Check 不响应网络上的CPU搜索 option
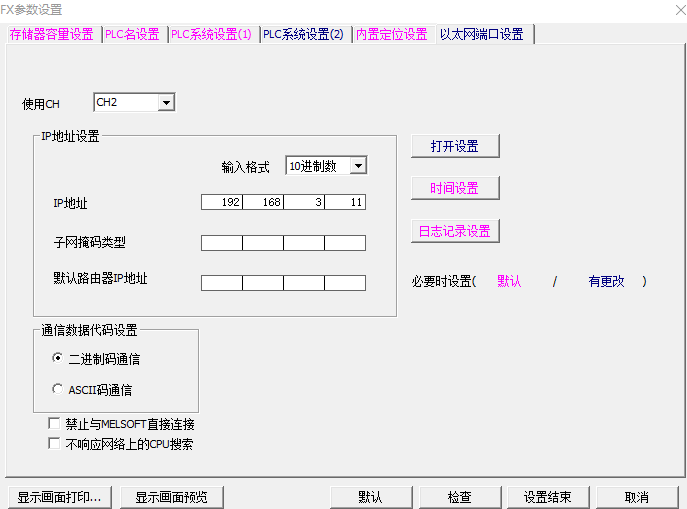This screenshot has height=509, width=687. (54, 443)
